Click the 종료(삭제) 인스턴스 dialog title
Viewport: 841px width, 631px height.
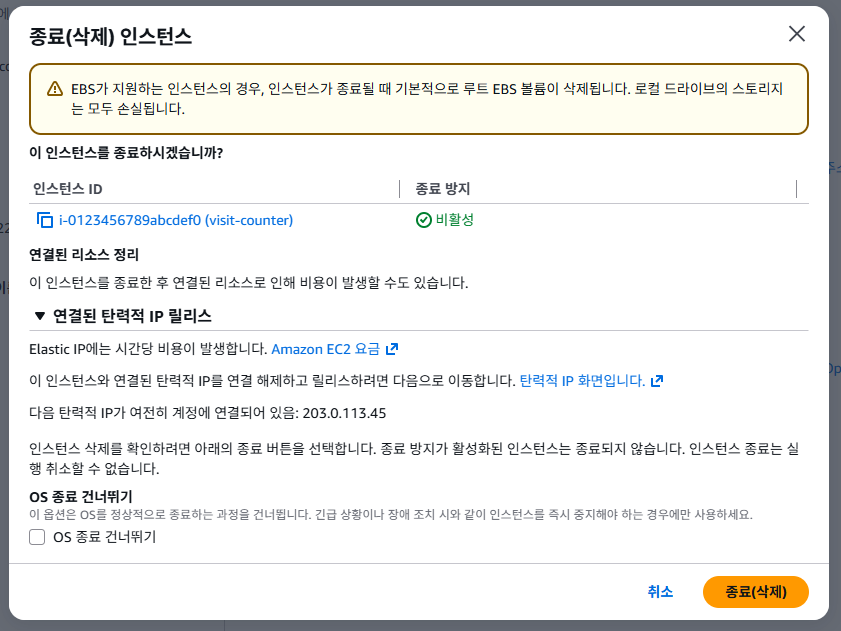pyautogui.click(x=110, y=36)
